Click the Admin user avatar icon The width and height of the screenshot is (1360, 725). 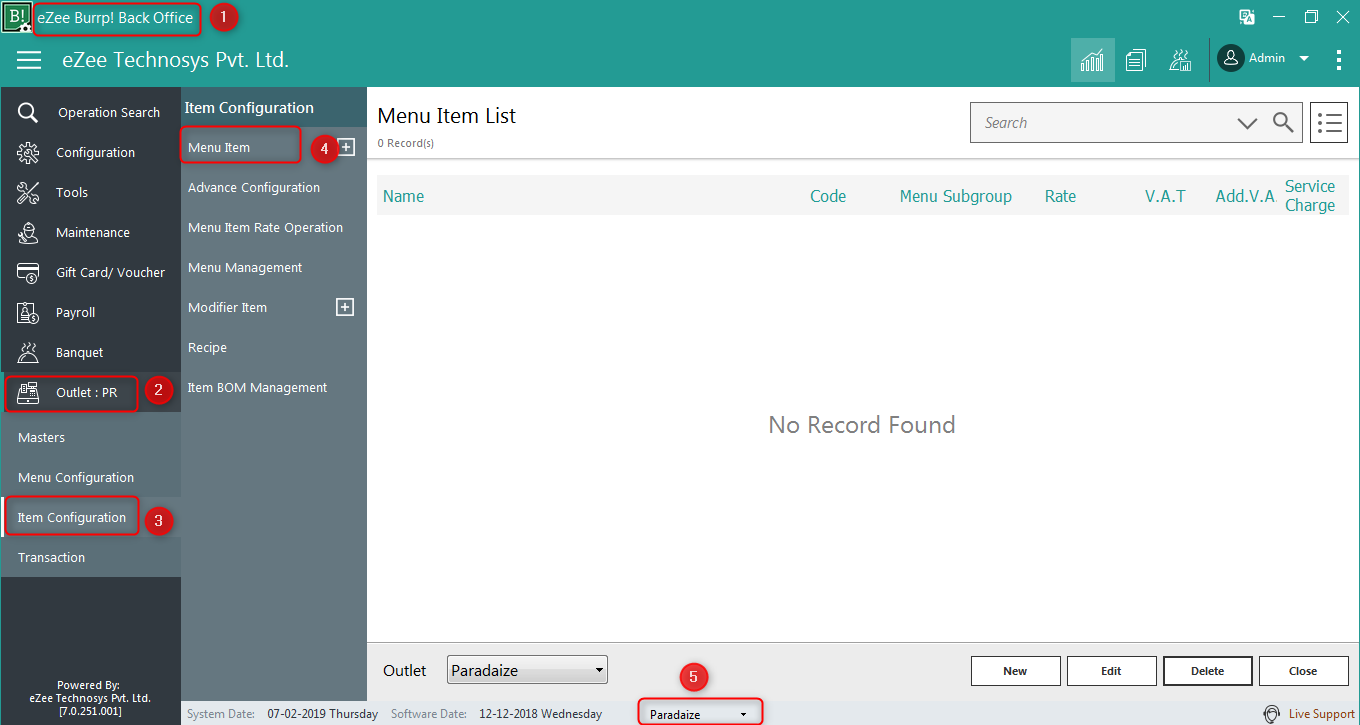[1231, 58]
